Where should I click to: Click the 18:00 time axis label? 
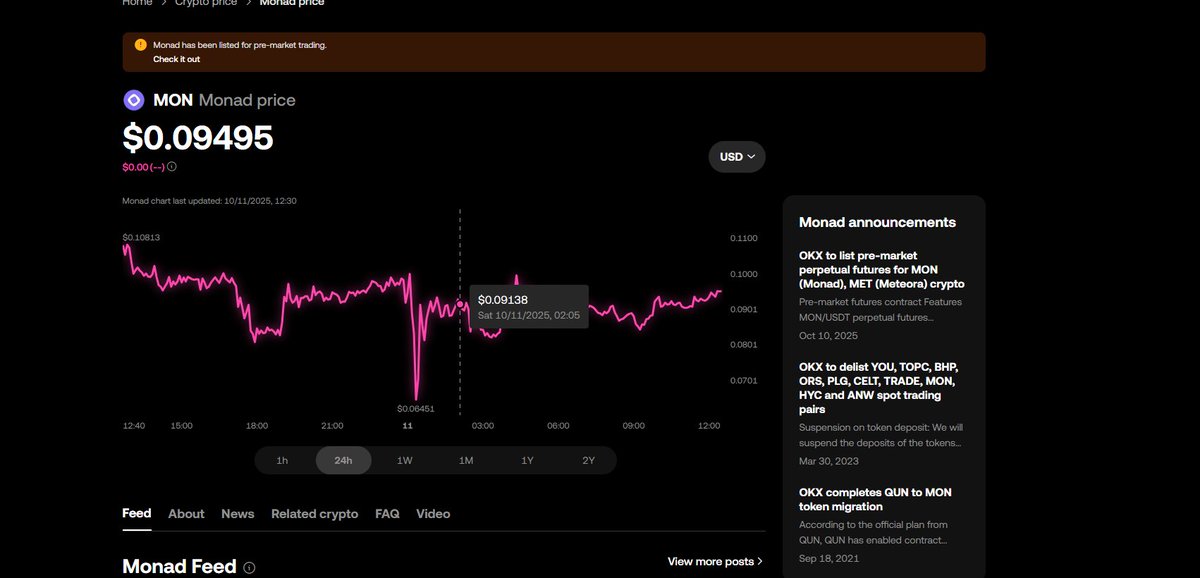tap(257, 426)
